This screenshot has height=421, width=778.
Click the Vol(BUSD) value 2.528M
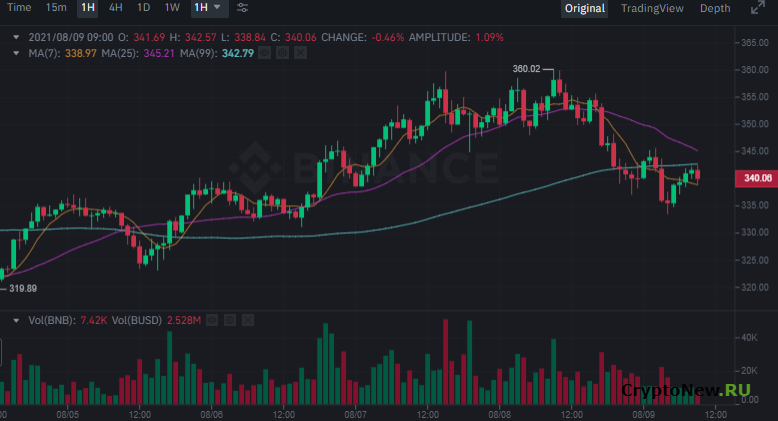[184, 321]
